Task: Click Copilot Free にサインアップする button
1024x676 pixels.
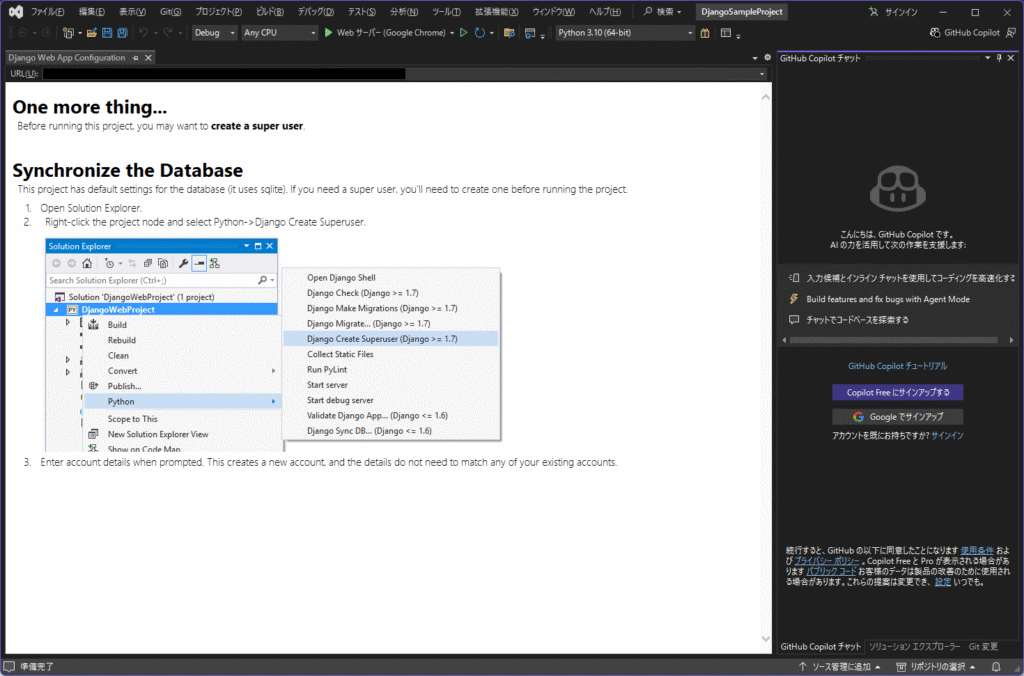Action: coord(898,392)
